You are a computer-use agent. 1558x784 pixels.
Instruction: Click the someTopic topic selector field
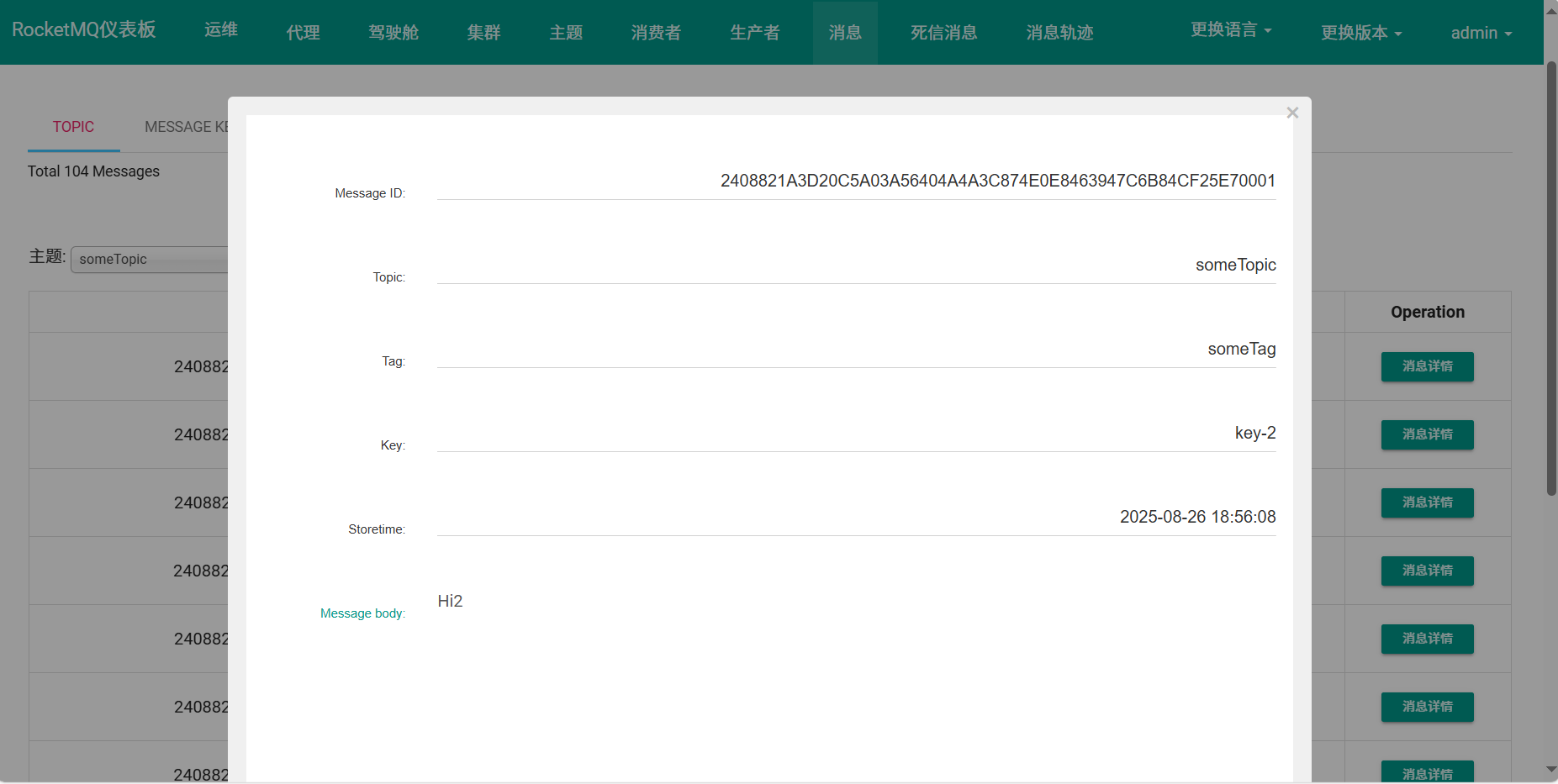[x=149, y=260]
